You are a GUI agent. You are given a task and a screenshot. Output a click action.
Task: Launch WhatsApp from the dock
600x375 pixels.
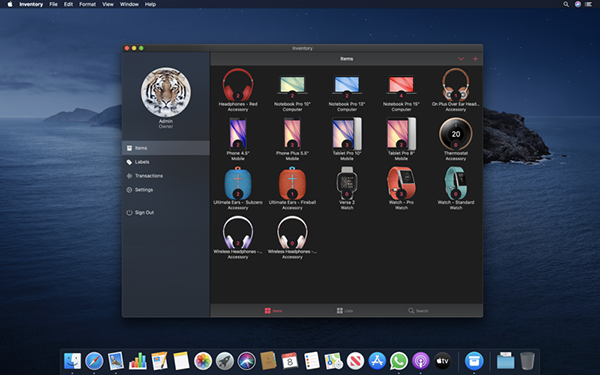click(x=399, y=361)
